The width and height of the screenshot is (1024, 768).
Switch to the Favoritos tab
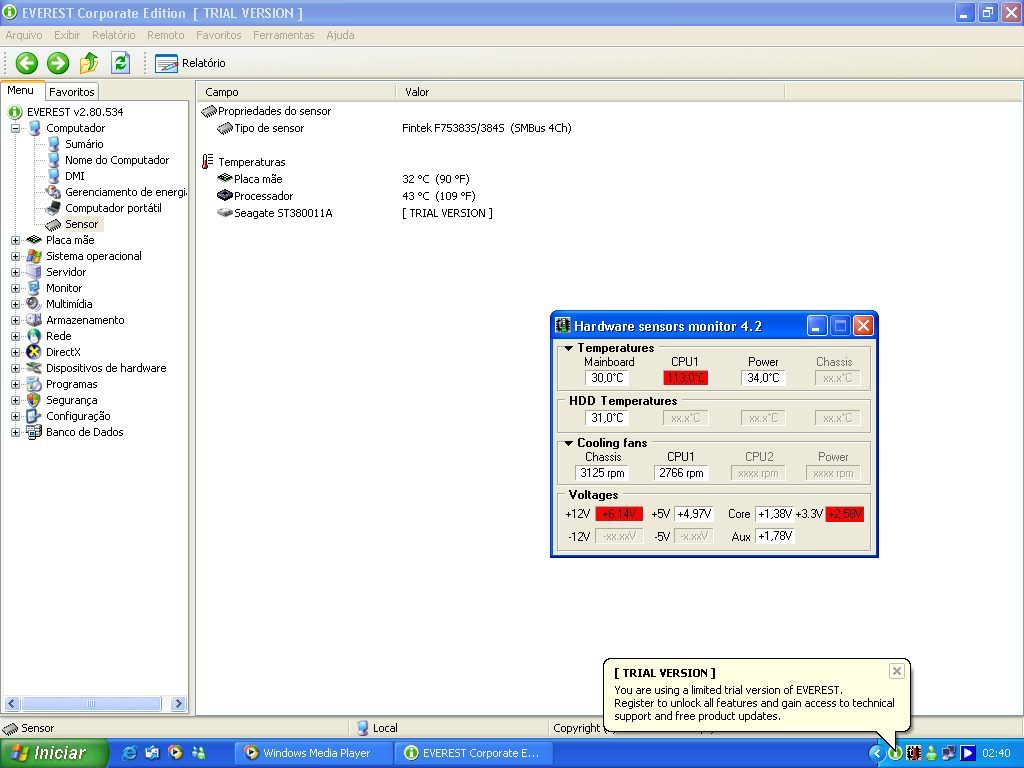[x=72, y=92]
